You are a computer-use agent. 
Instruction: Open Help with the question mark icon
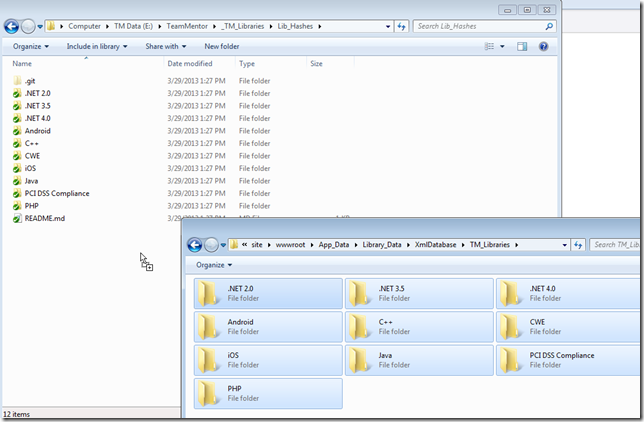pos(543,46)
